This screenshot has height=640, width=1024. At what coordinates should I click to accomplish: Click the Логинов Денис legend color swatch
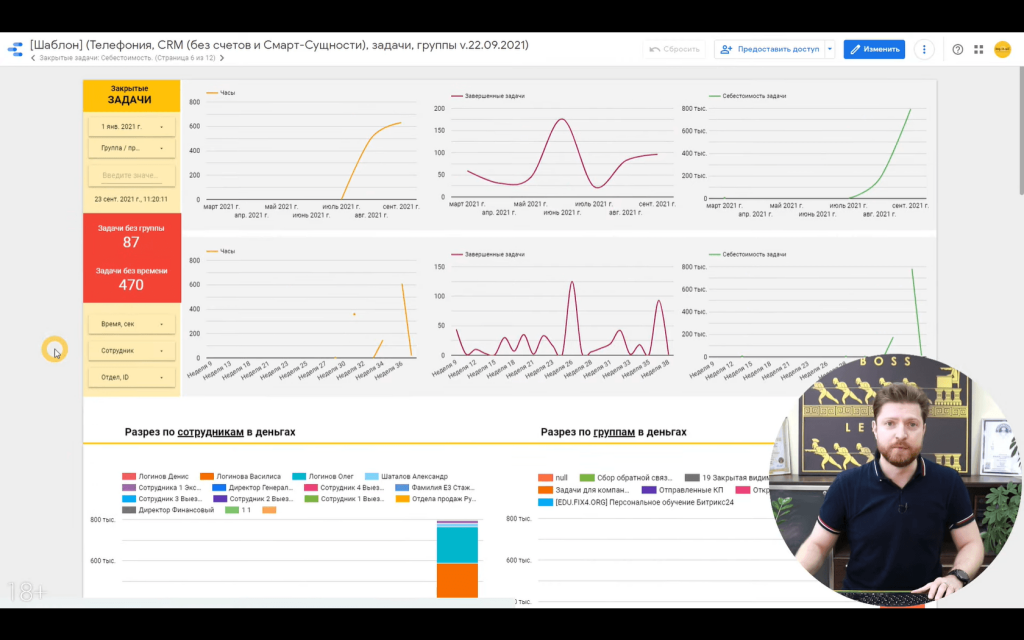point(128,476)
